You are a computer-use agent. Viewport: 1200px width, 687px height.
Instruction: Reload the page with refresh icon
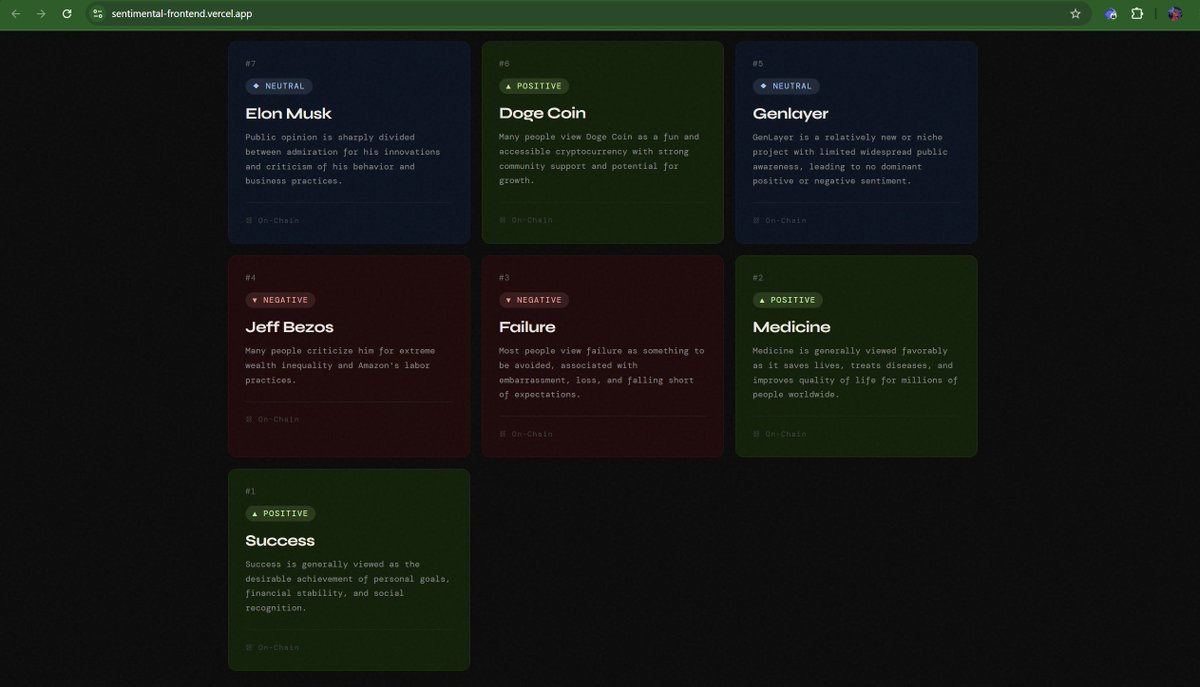(x=67, y=14)
